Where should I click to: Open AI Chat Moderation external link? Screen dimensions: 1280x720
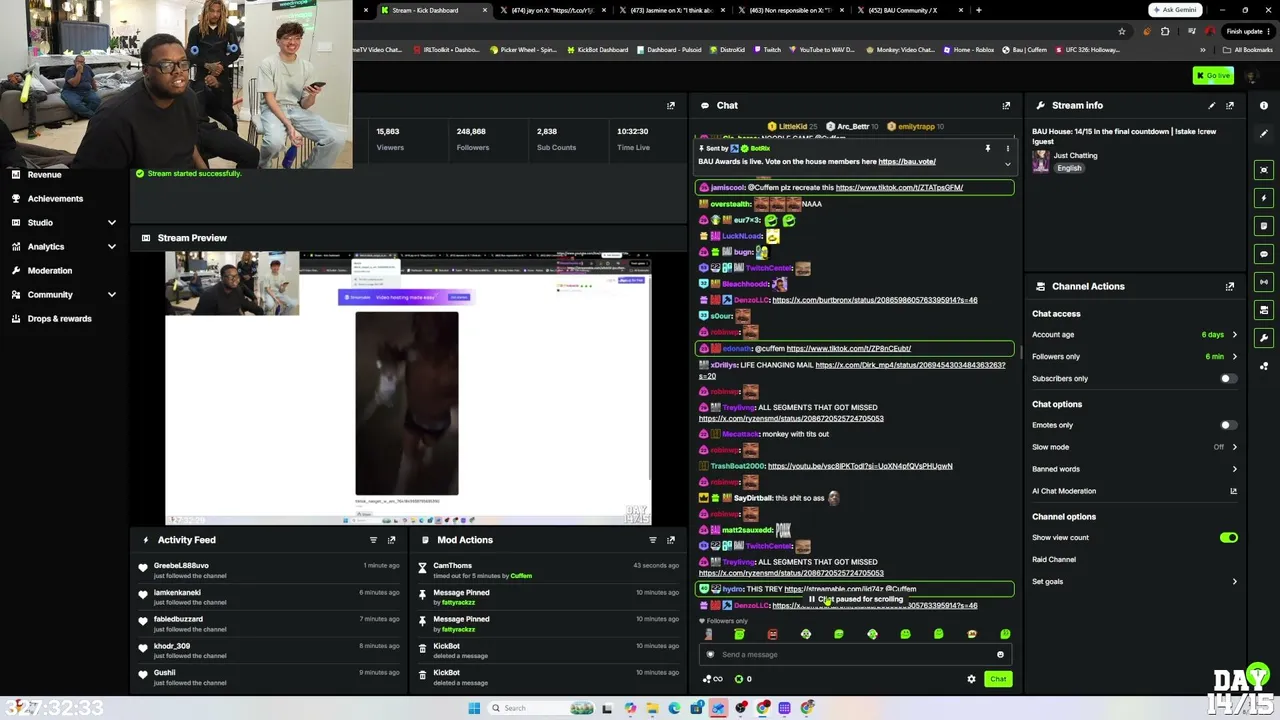pyautogui.click(x=1233, y=491)
